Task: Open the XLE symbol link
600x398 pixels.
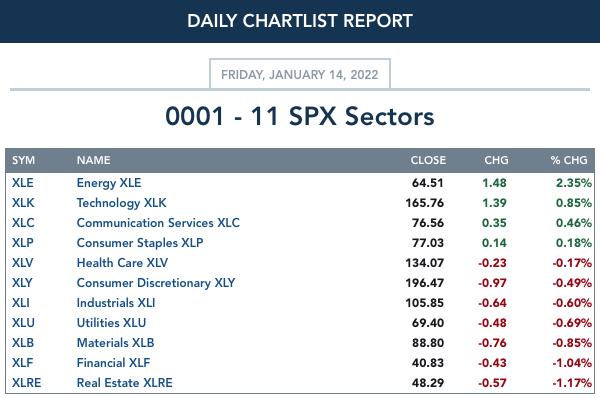Action: (23, 183)
